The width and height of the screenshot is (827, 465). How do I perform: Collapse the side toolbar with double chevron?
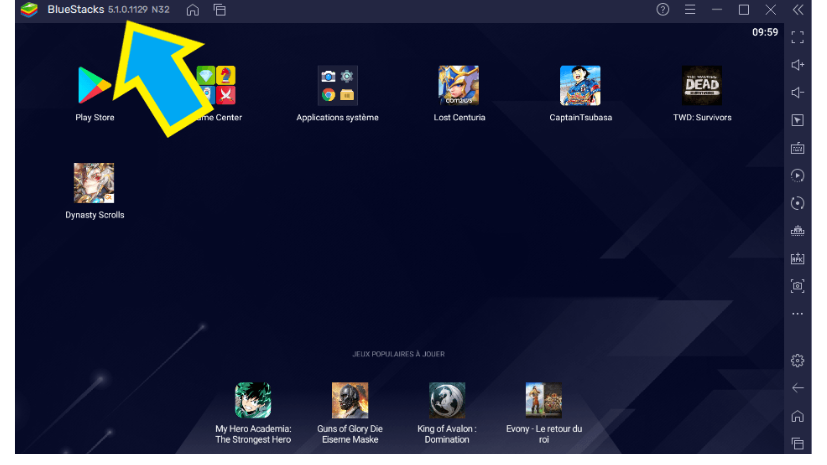[797, 10]
